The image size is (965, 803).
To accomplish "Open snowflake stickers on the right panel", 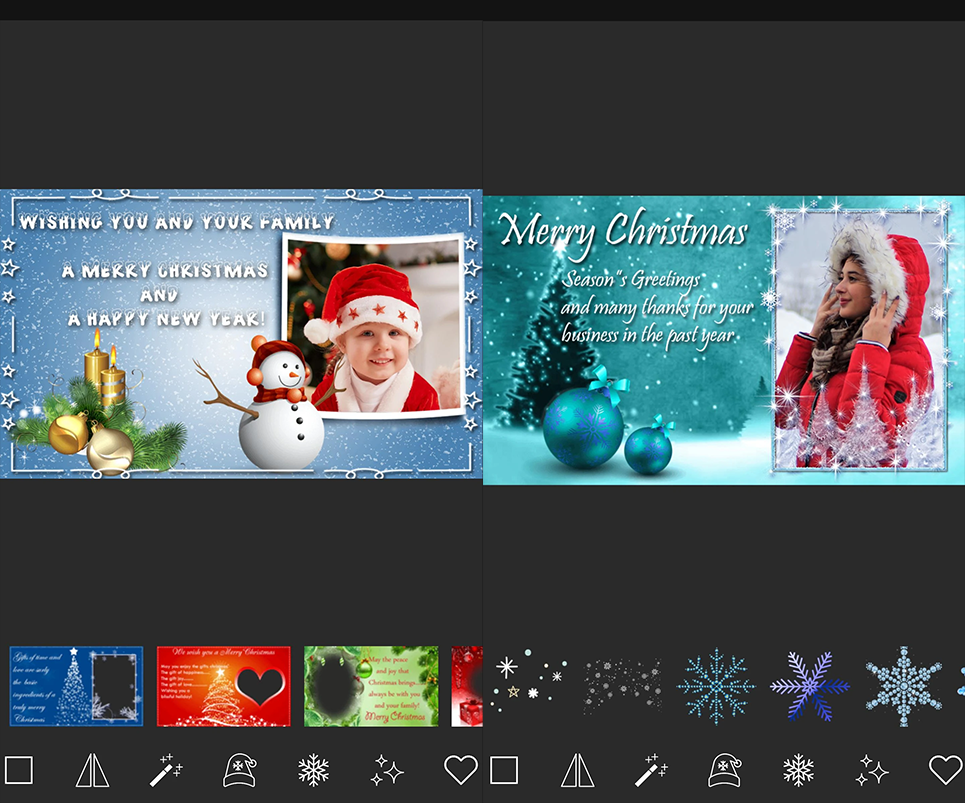I will click(798, 769).
